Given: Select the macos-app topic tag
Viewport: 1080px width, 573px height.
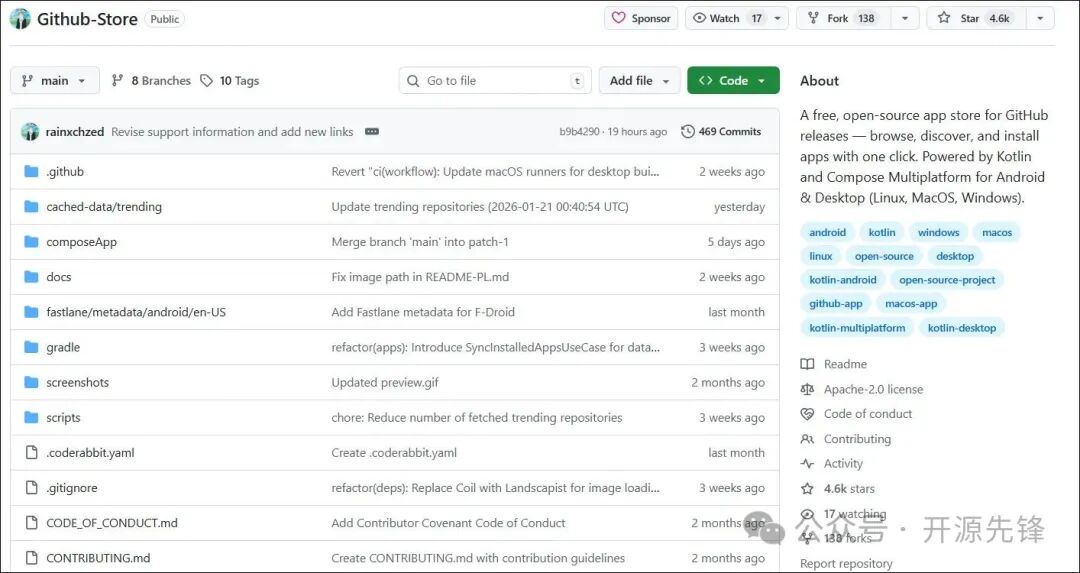Looking at the screenshot, I should coord(911,303).
